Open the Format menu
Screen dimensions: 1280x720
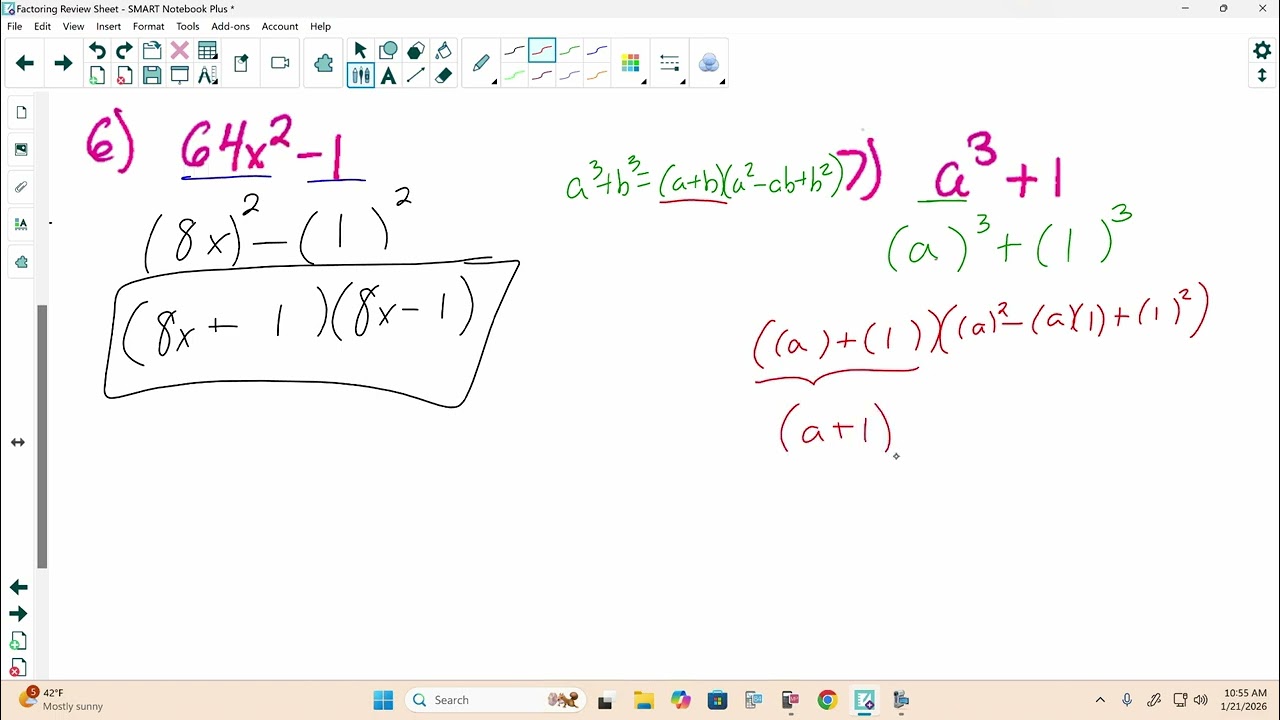(x=148, y=26)
